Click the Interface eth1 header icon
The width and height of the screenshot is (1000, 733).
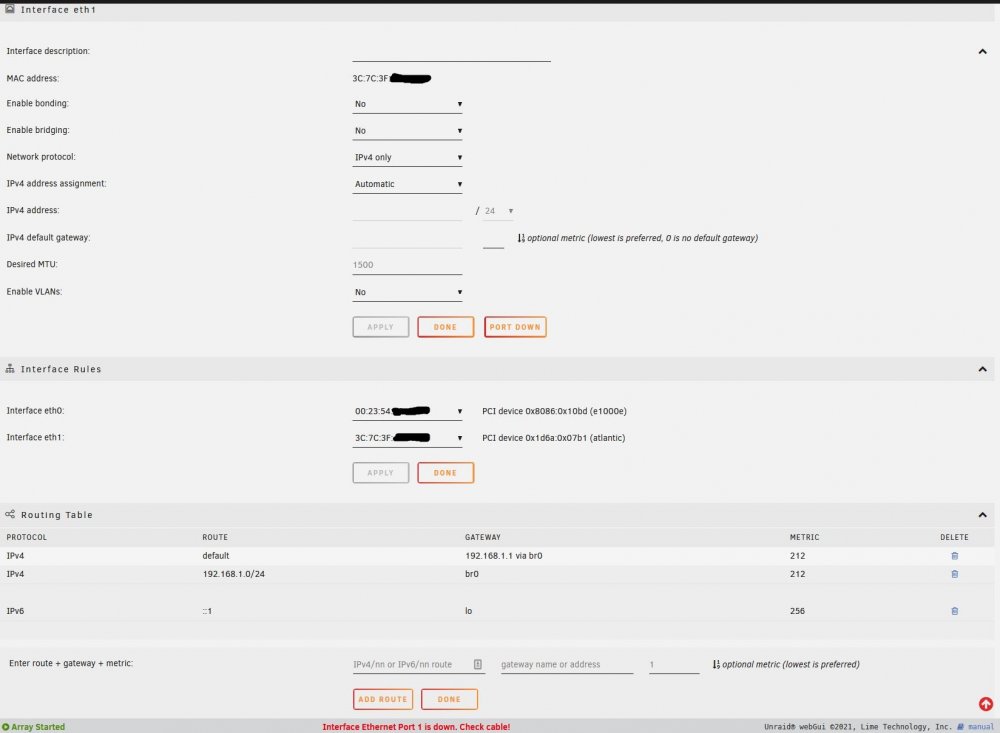point(10,9)
